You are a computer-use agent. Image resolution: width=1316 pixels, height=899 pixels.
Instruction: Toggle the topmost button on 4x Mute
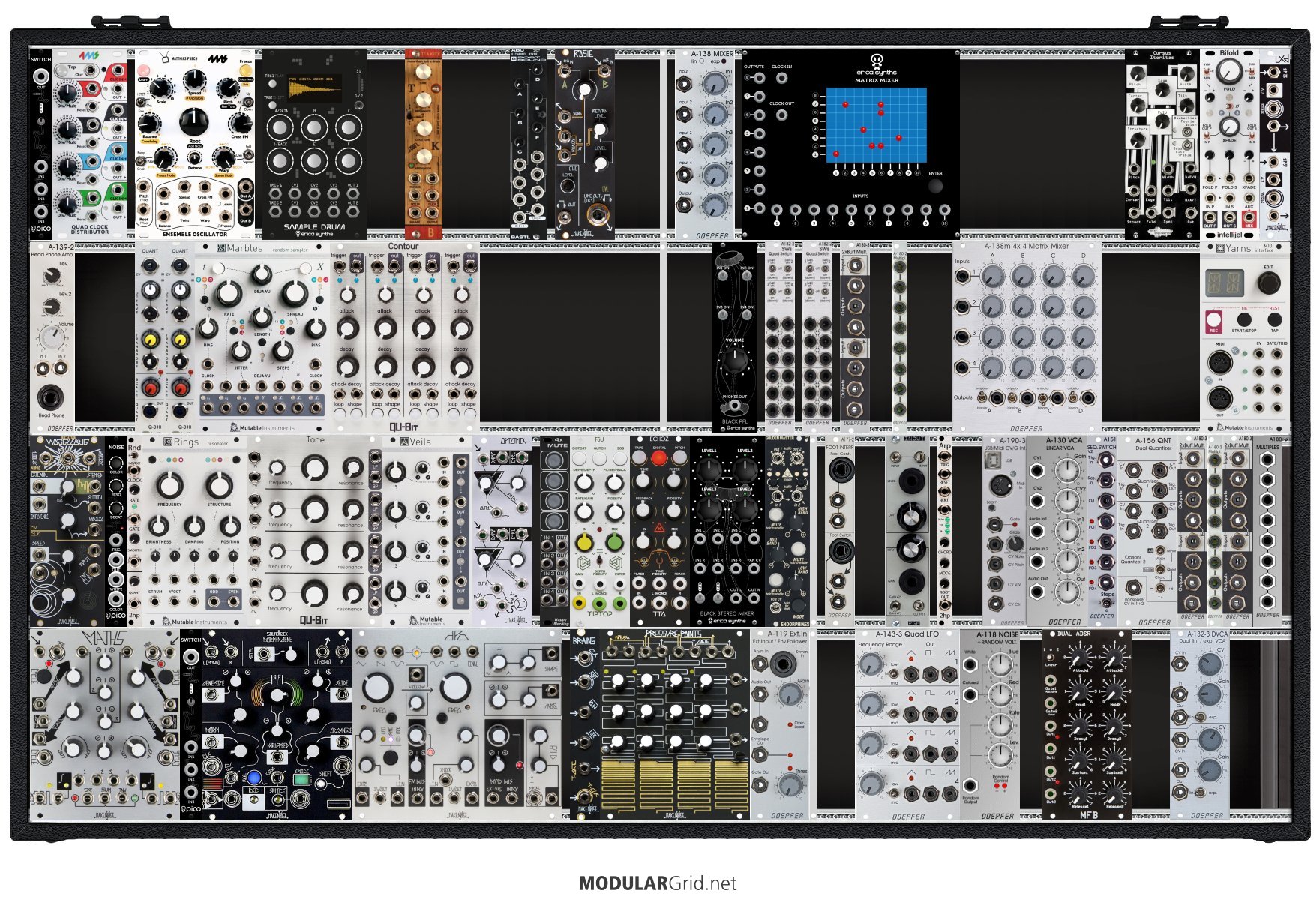click(553, 461)
